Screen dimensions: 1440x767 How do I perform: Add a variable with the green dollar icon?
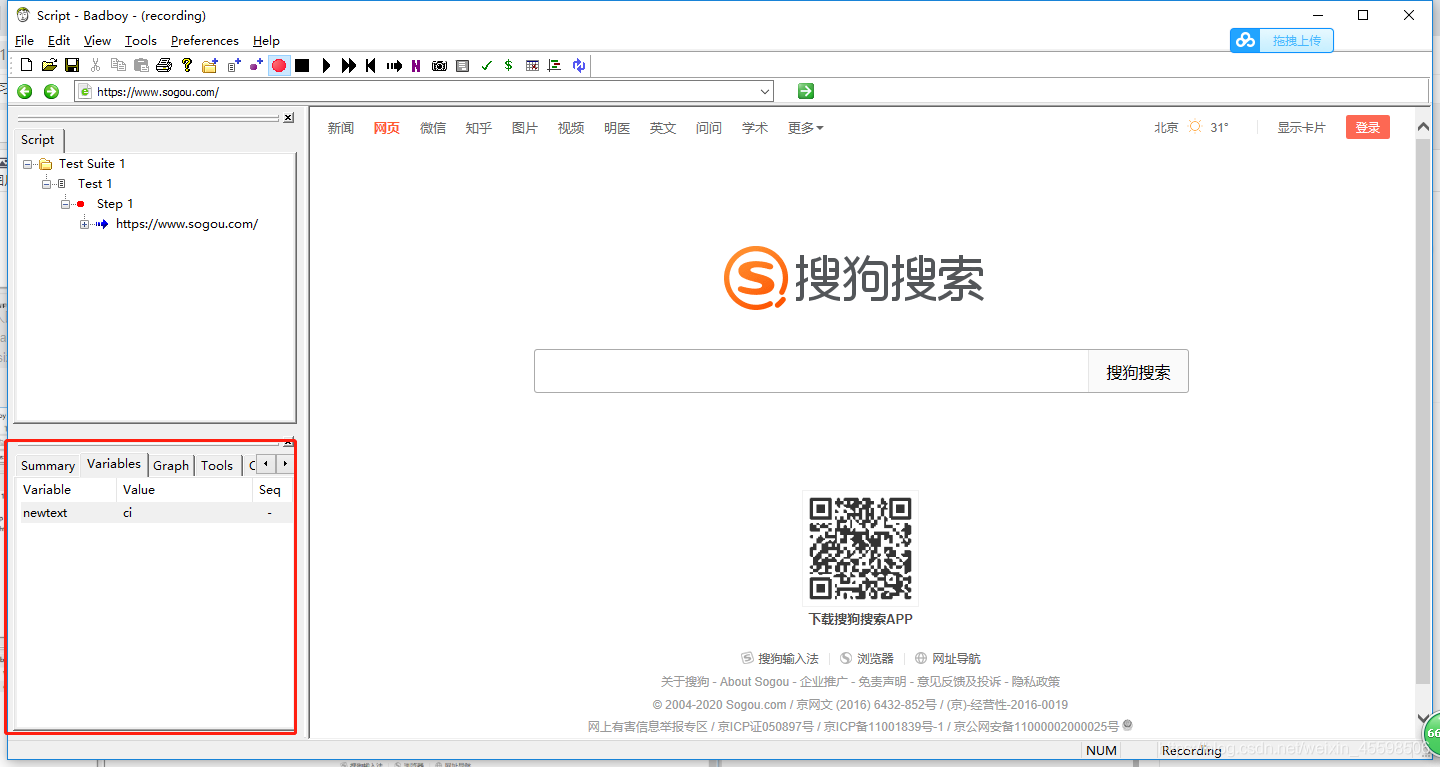pos(508,65)
